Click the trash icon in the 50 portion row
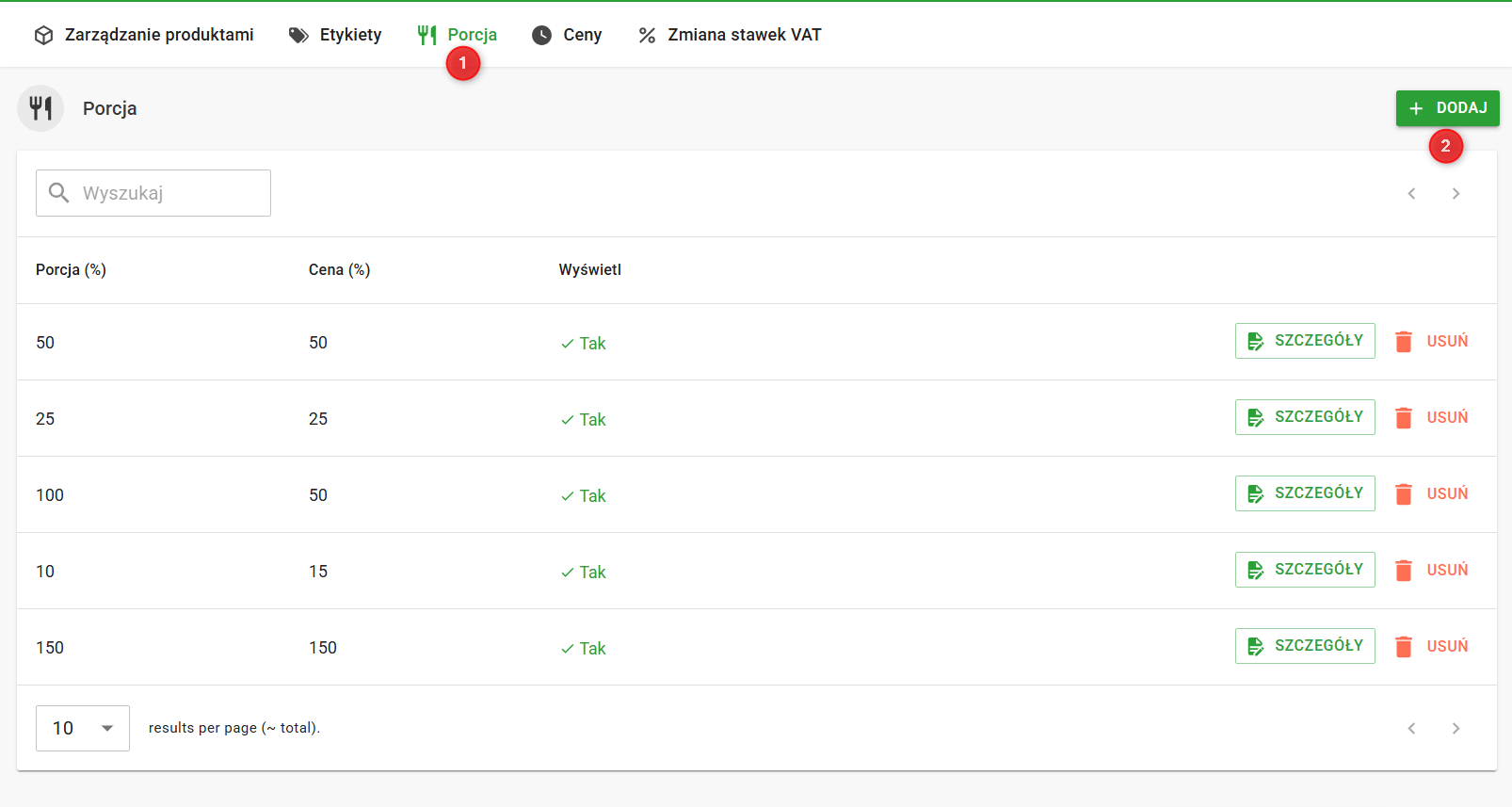This screenshot has width=1512, height=807. (x=1403, y=341)
